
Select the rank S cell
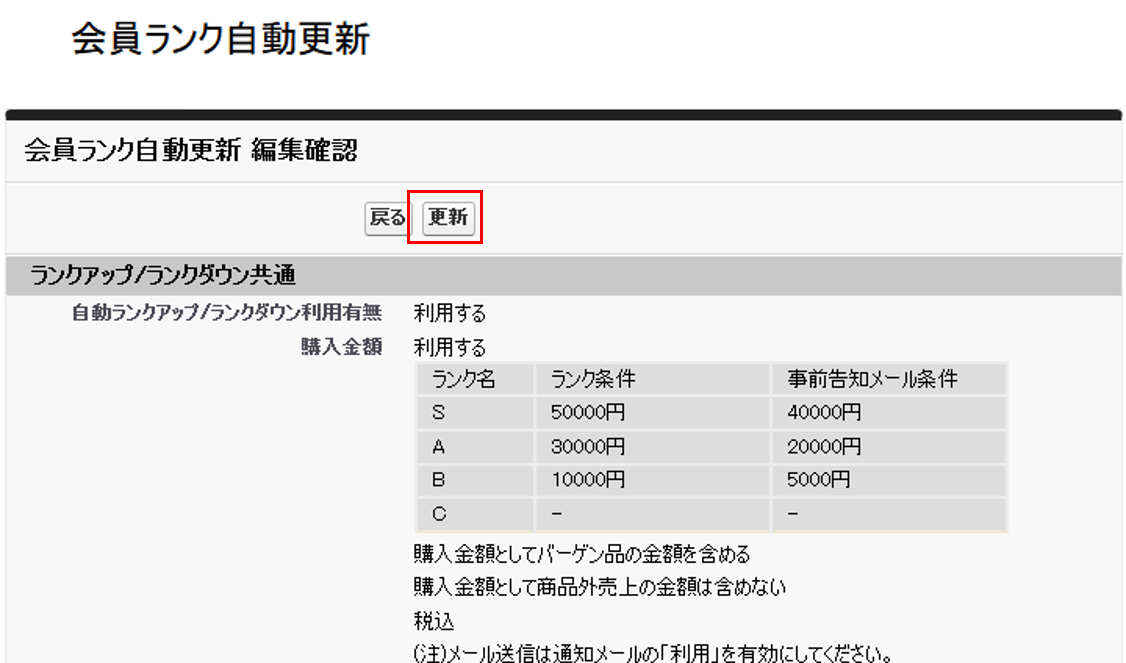[439, 412]
